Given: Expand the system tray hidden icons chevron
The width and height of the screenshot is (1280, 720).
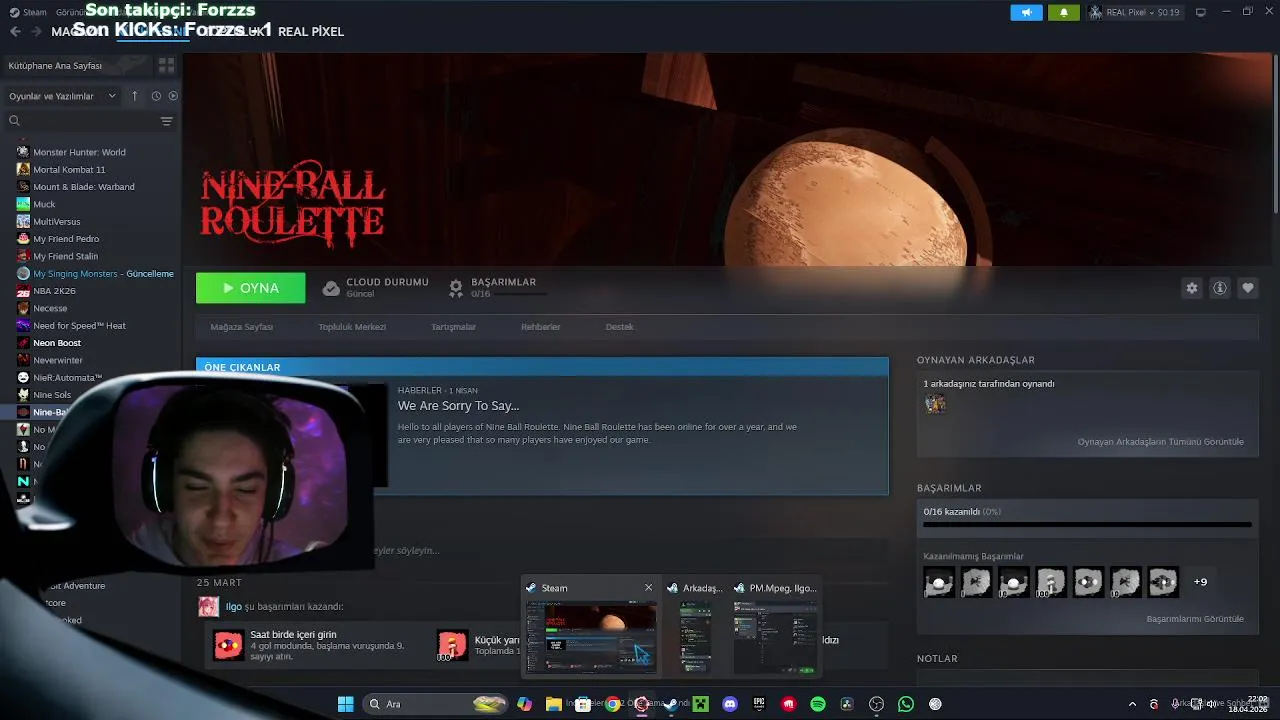Looking at the screenshot, I should pos(1132,704).
